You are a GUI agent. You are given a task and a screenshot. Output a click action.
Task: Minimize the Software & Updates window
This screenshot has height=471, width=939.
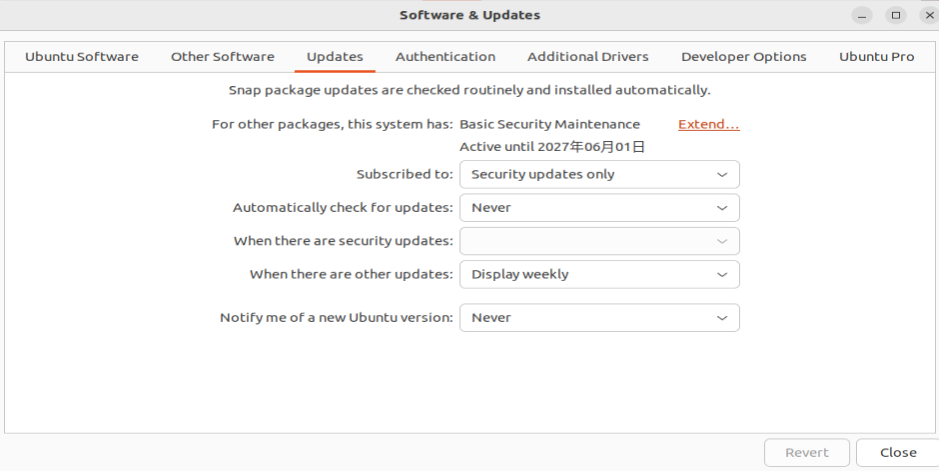pyautogui.click(x=862, y=16)
